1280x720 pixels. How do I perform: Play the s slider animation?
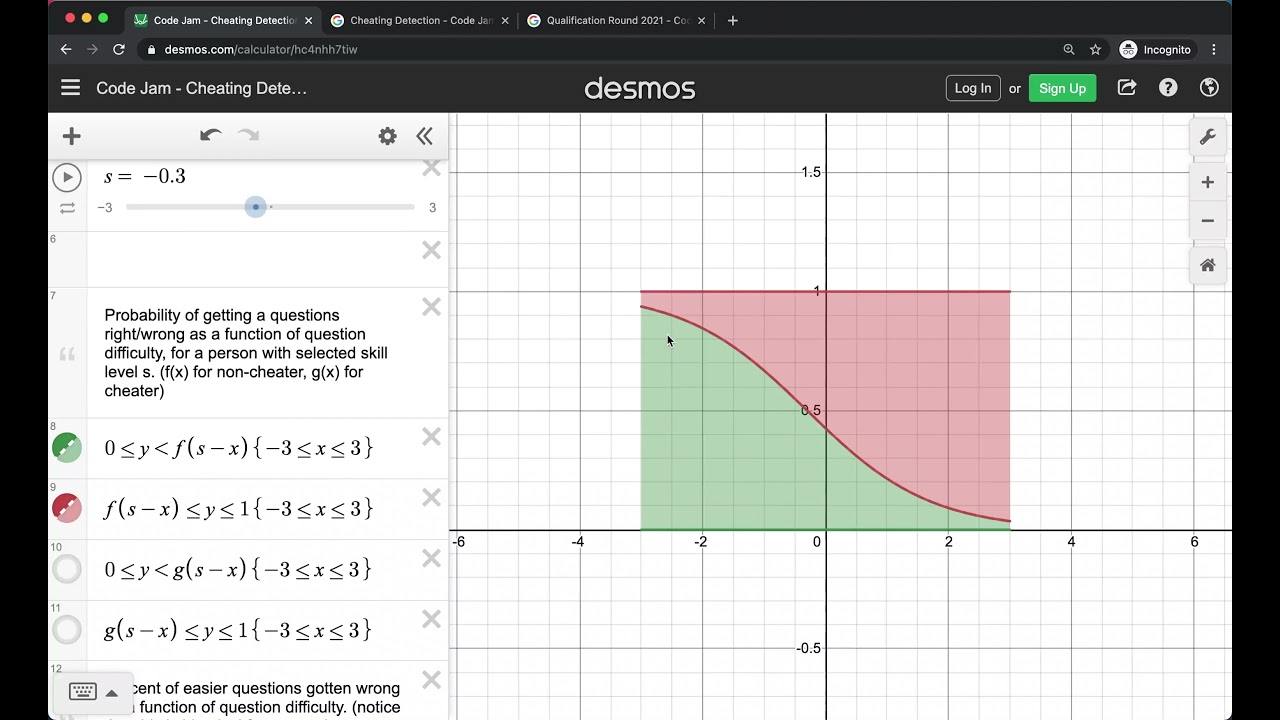pos(67,178)
